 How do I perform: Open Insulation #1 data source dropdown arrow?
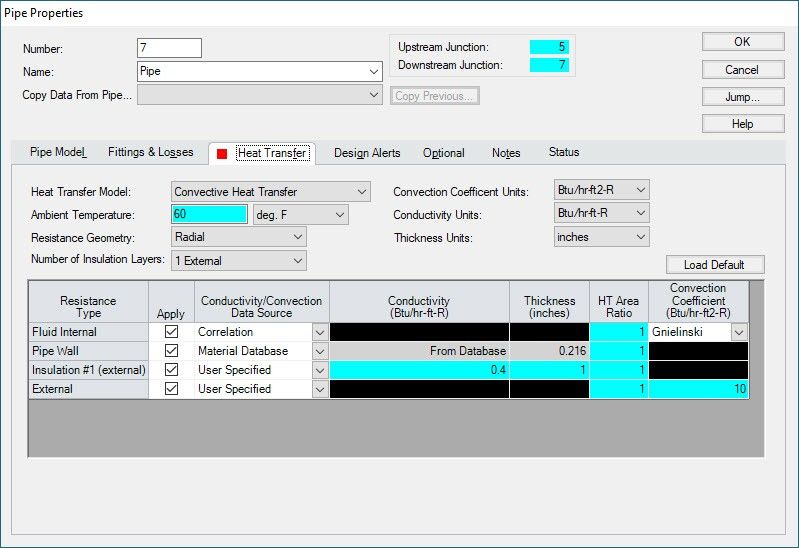coord(319,370)
